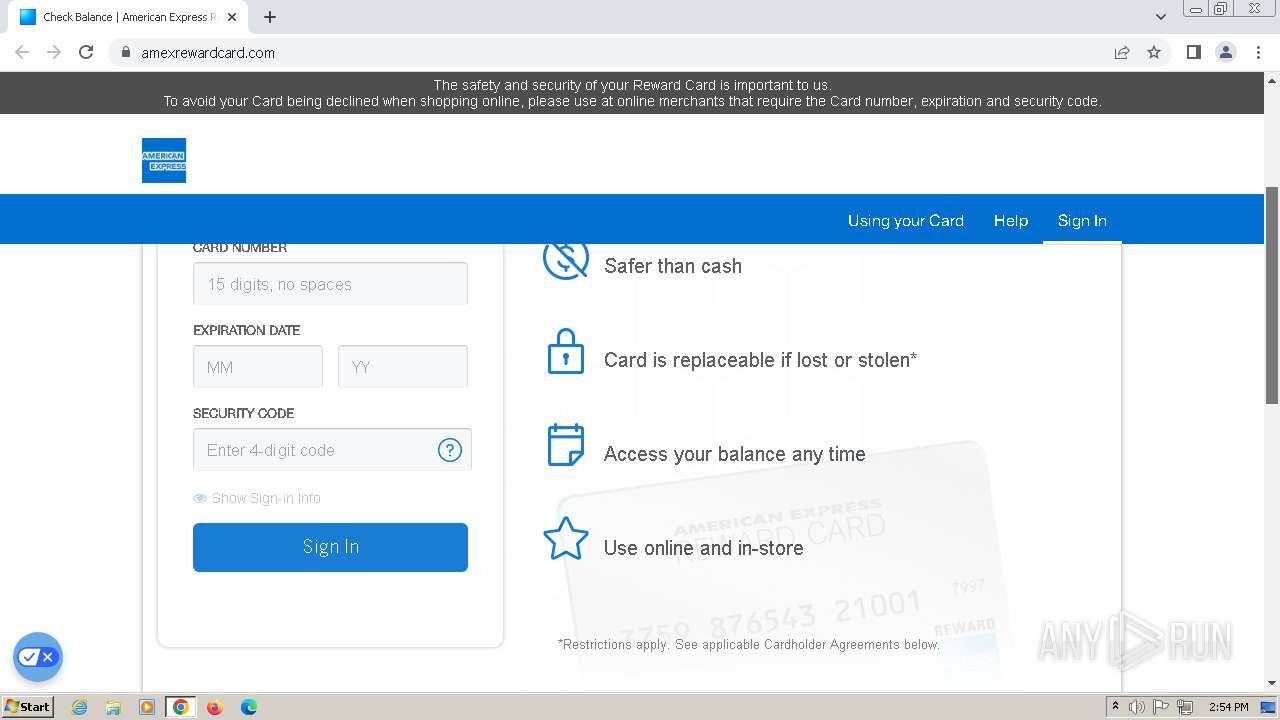1280x720 pixels.
Task: Open the Windows Start menu
Action: click(x=28, y=707)
